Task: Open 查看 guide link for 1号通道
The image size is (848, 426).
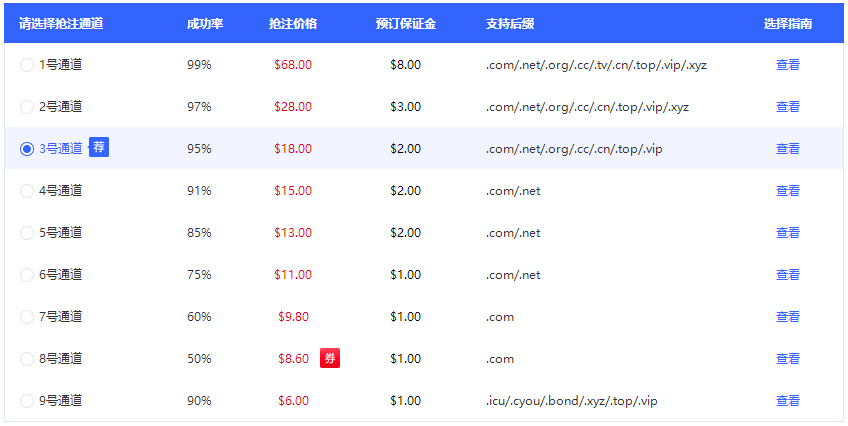Action: tap(788, 65)
